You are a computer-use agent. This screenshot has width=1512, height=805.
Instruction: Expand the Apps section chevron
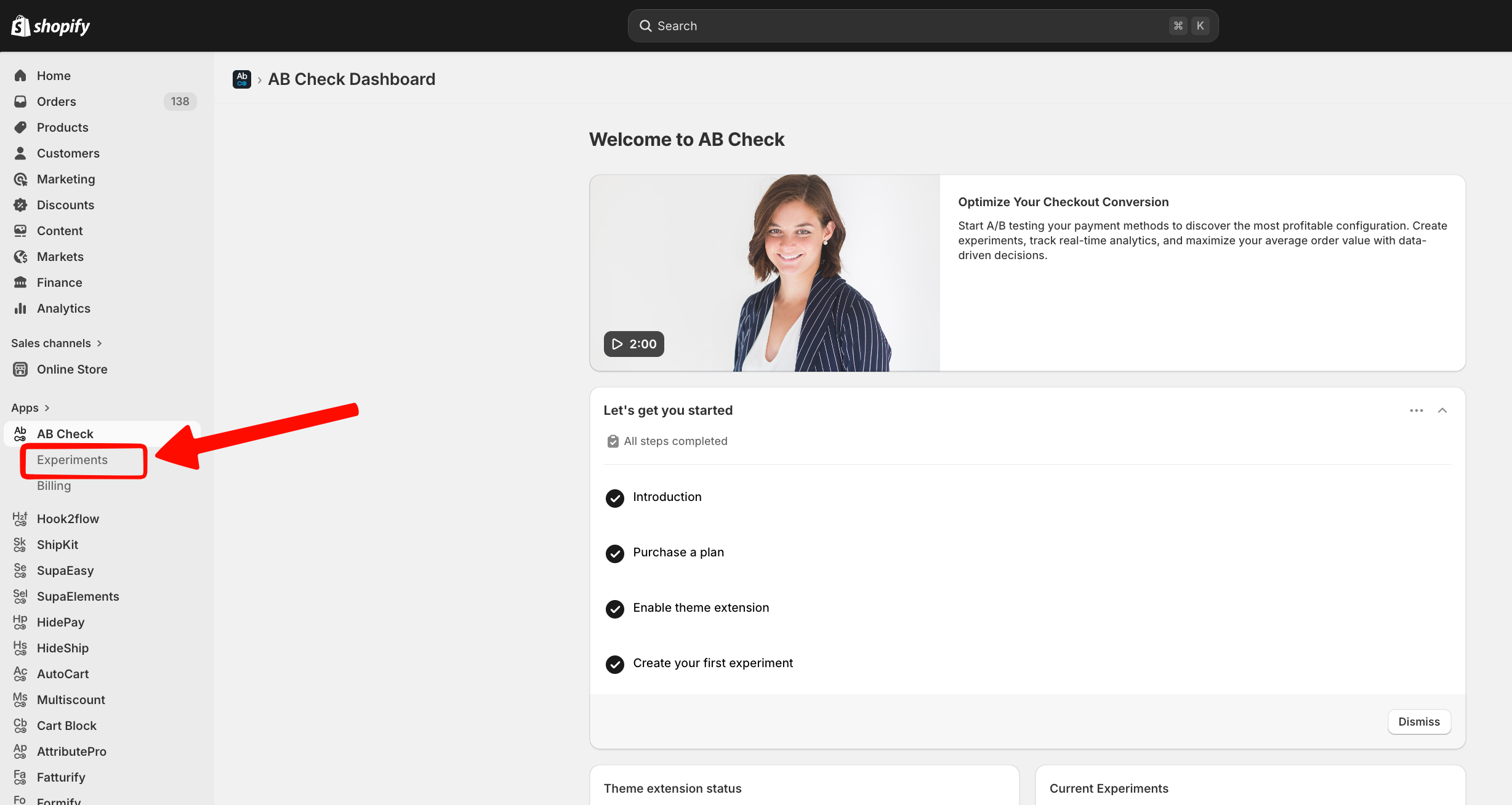point(47,408)
